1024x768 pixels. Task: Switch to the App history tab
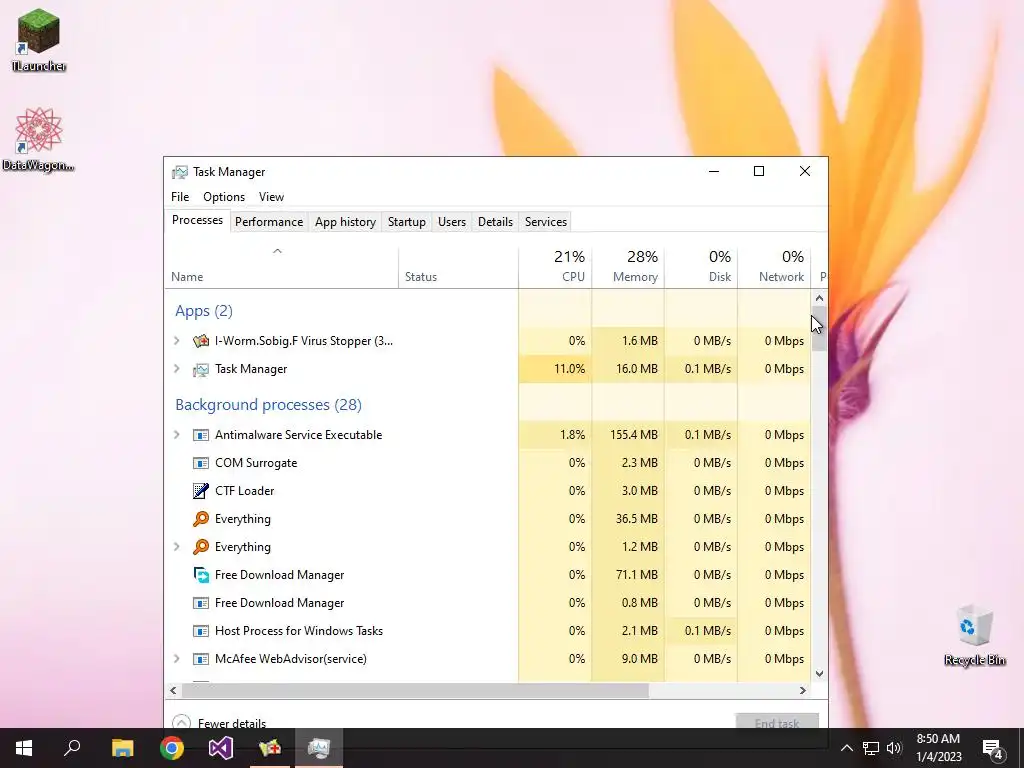pyautogui.click(x=345, y=222)
